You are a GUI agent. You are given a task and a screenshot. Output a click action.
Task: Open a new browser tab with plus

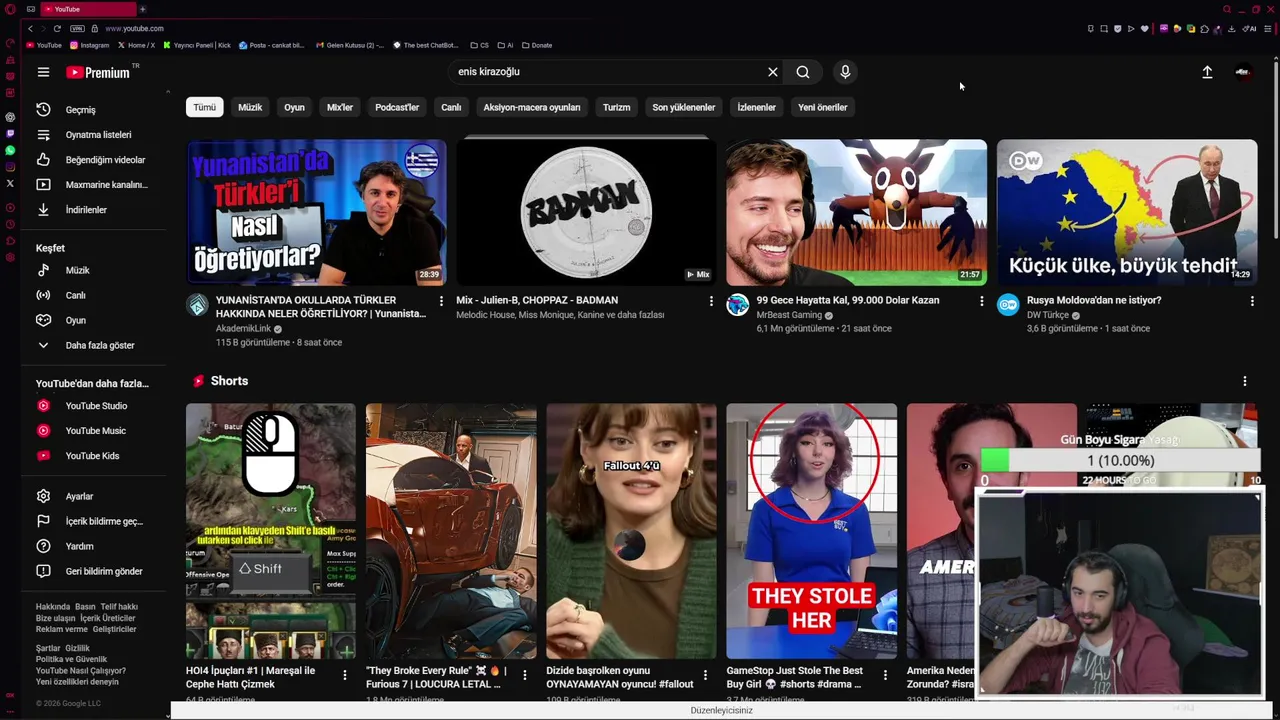coord(142,9)
